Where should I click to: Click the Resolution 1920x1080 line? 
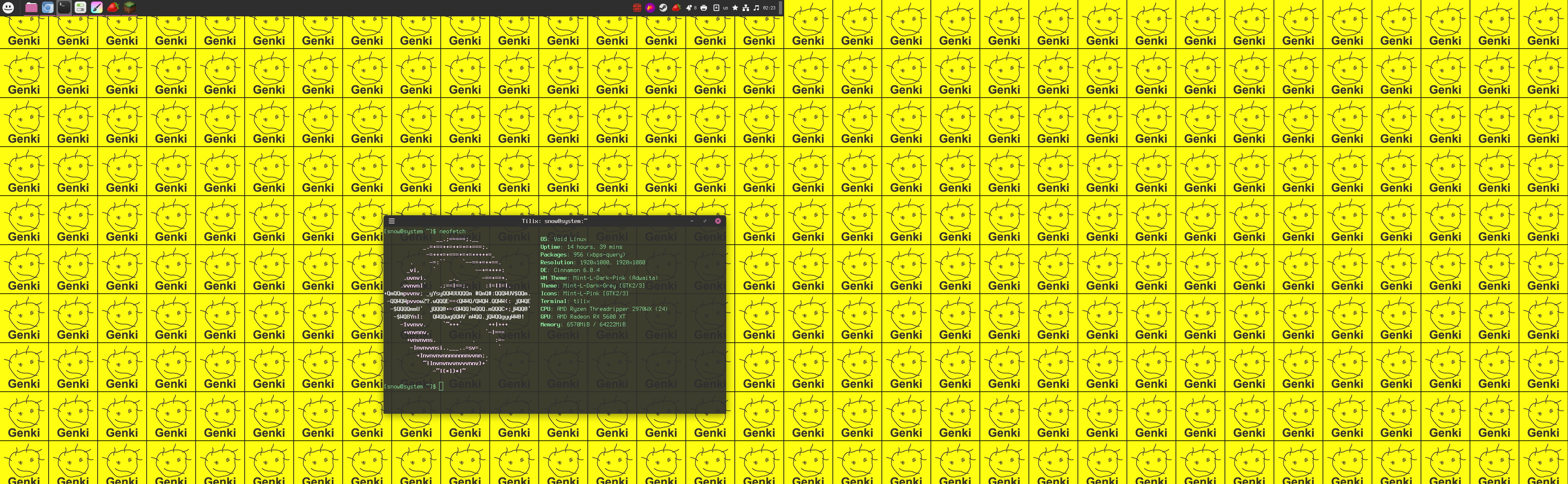click(593, 262)
